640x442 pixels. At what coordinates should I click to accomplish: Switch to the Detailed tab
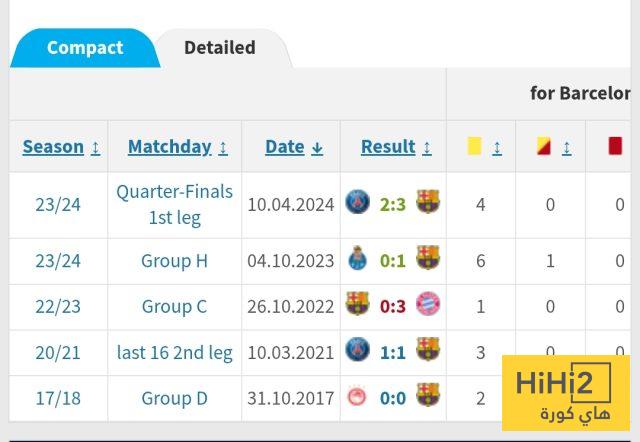click(220, 48)
